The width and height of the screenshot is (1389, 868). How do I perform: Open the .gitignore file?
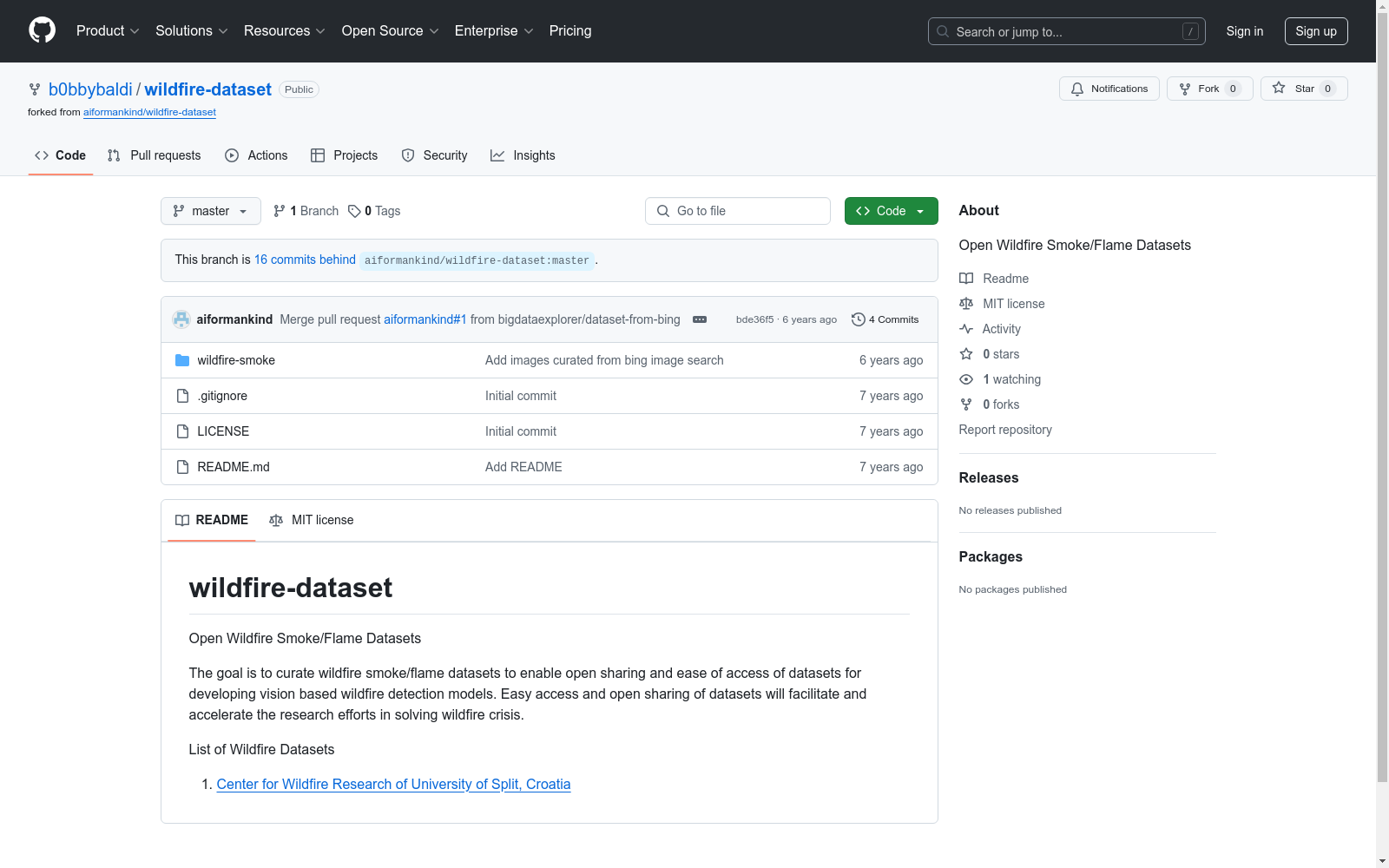[x=222, y=396]
